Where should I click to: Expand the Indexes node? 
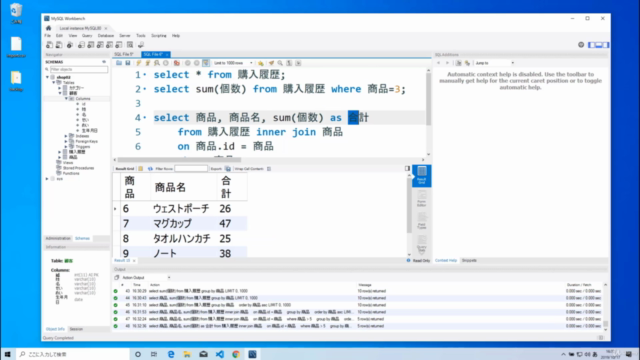[x=66, y=136]
